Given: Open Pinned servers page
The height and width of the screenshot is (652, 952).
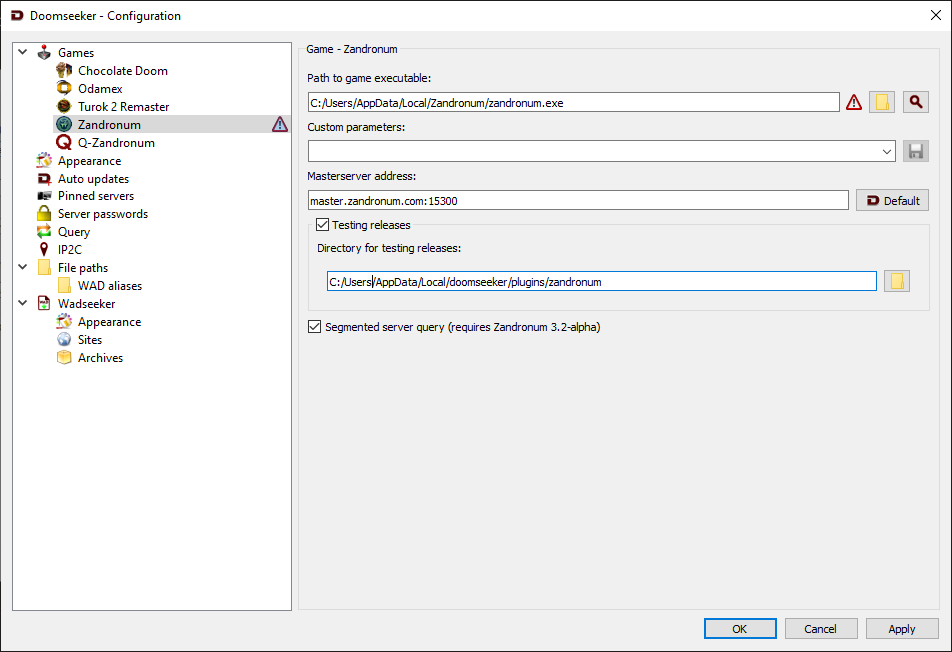Looking at the screenshot, I should pyautogui.click(x=96, y=196).
